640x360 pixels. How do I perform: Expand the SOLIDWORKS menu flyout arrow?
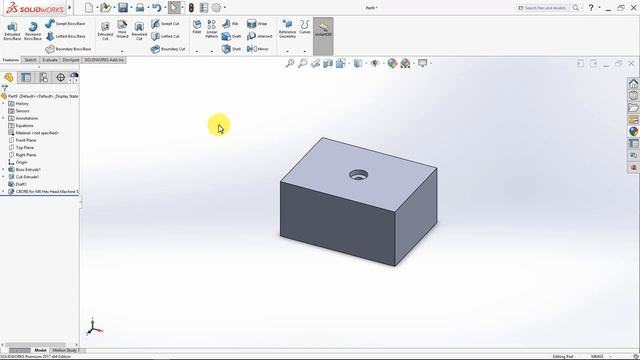point(70,7)
